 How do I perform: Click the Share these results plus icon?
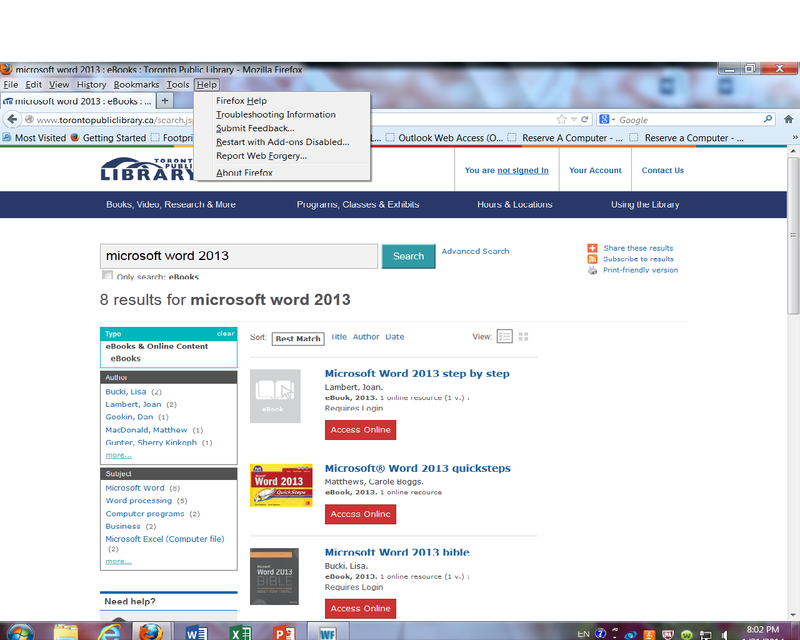592,248
